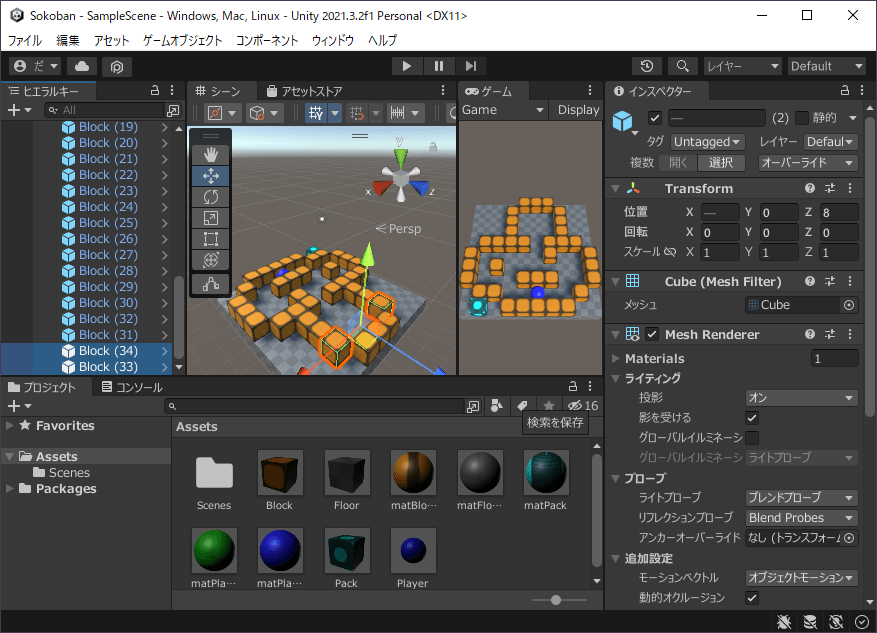Open the Blend Probes reflection dropdown
The image size is (877, 633).
[801, 518]
